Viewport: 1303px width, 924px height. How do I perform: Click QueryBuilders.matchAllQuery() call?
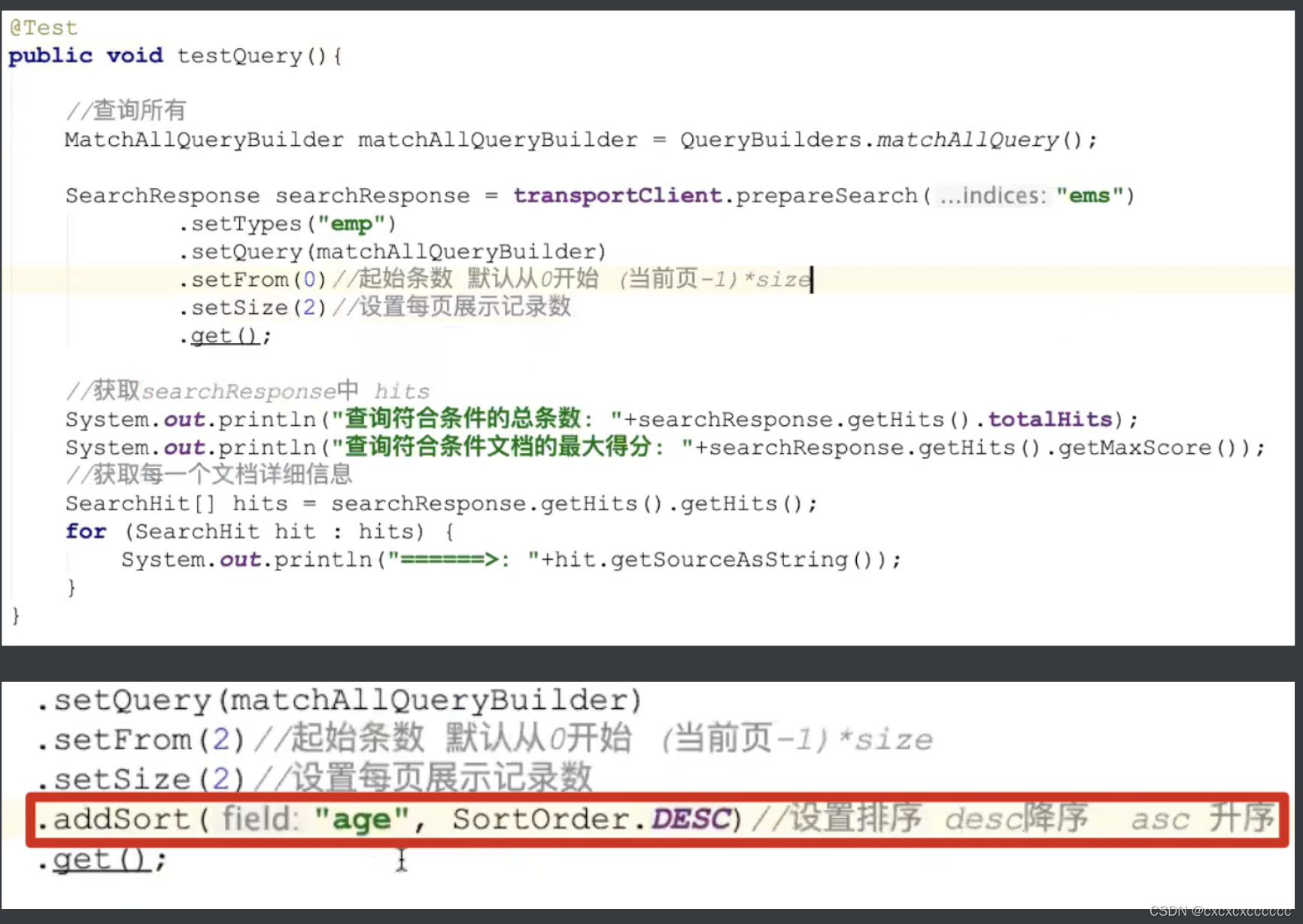881,140
